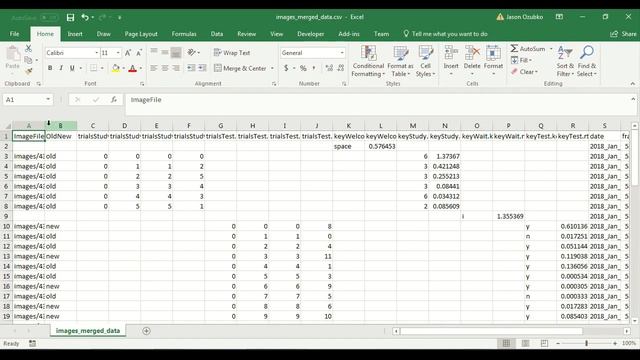This screenshot has height=360, width=640.
Task: Toggle Underline formatting
Action: click(x=72, y=68)
